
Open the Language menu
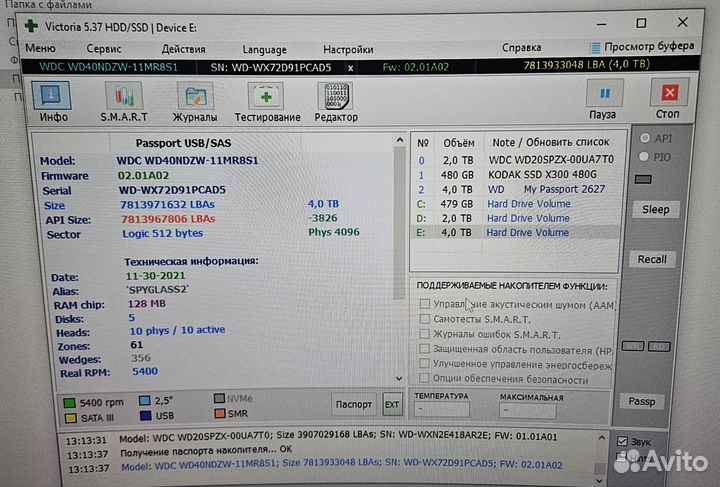click(x=264, y=50)
